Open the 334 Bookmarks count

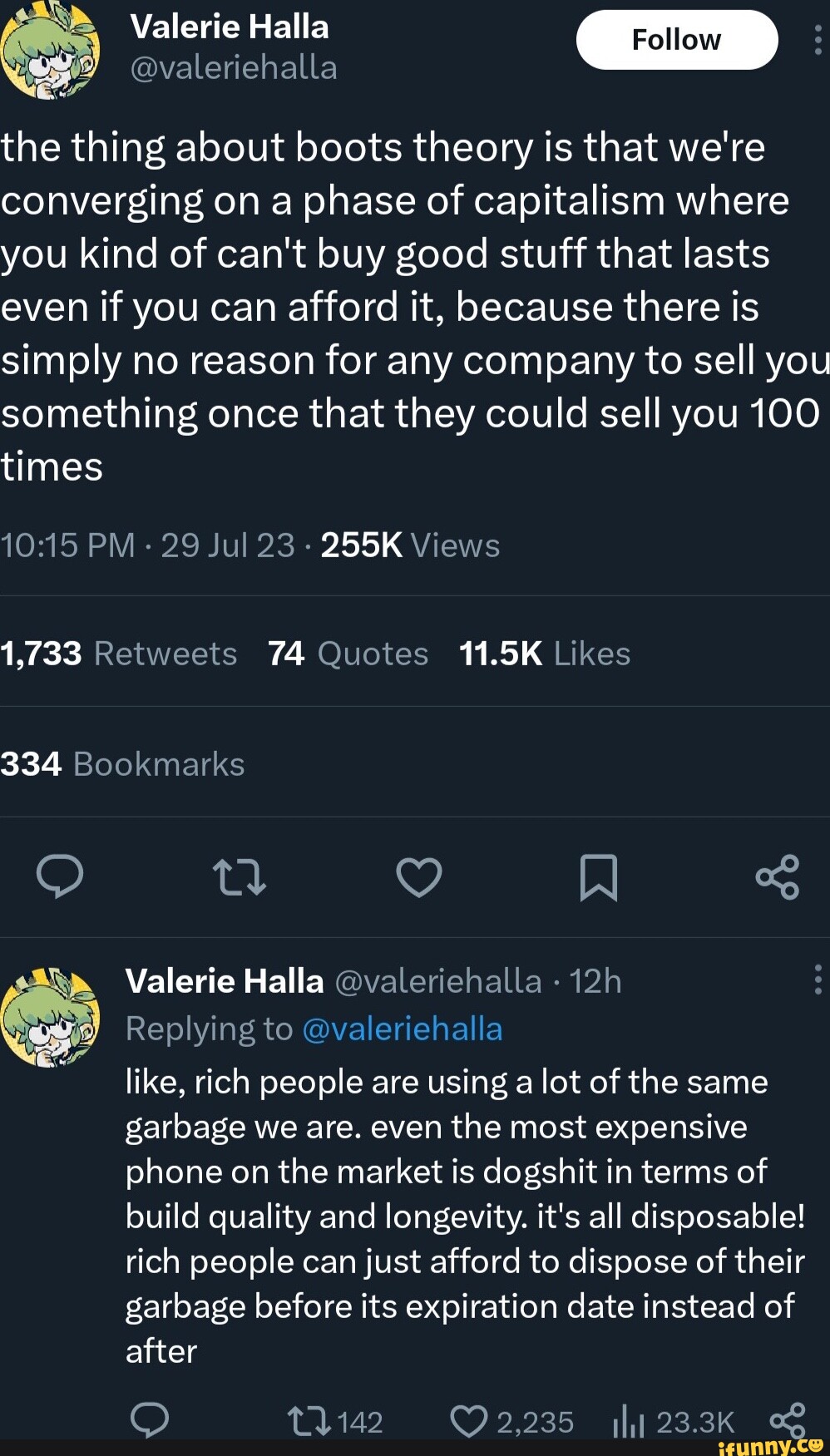(123, 763)
